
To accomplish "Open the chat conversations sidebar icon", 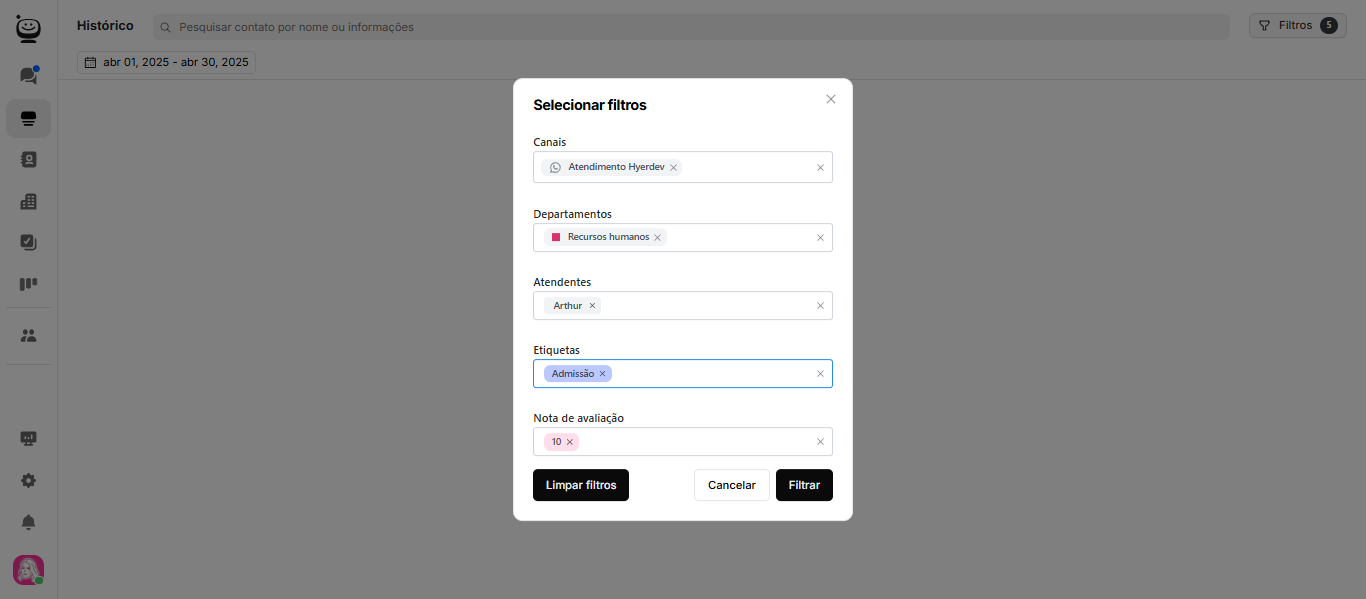I will 28,76.
